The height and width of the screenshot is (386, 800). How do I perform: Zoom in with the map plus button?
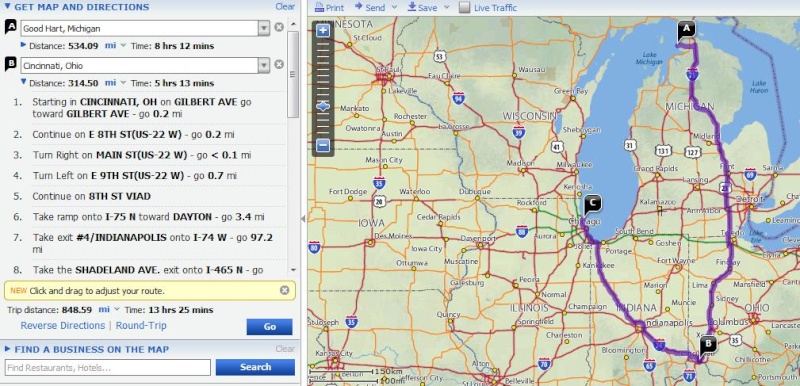pyautogui.click(x=323, y=31)
